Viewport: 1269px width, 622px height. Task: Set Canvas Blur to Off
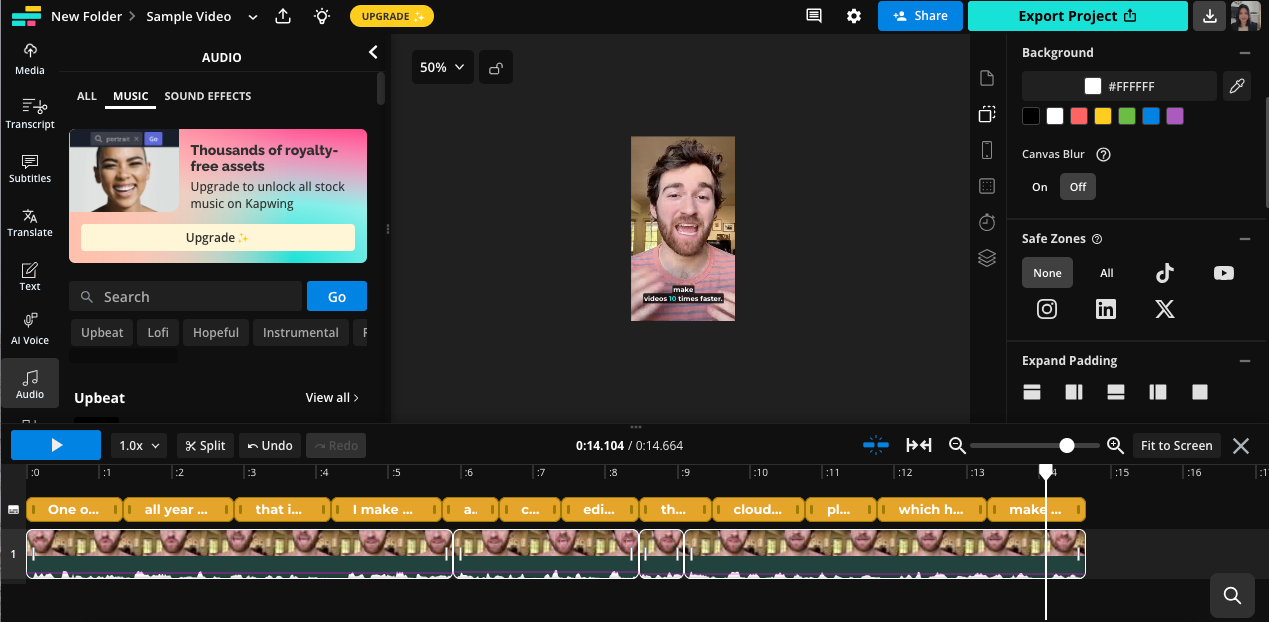tap(1078, 187)
